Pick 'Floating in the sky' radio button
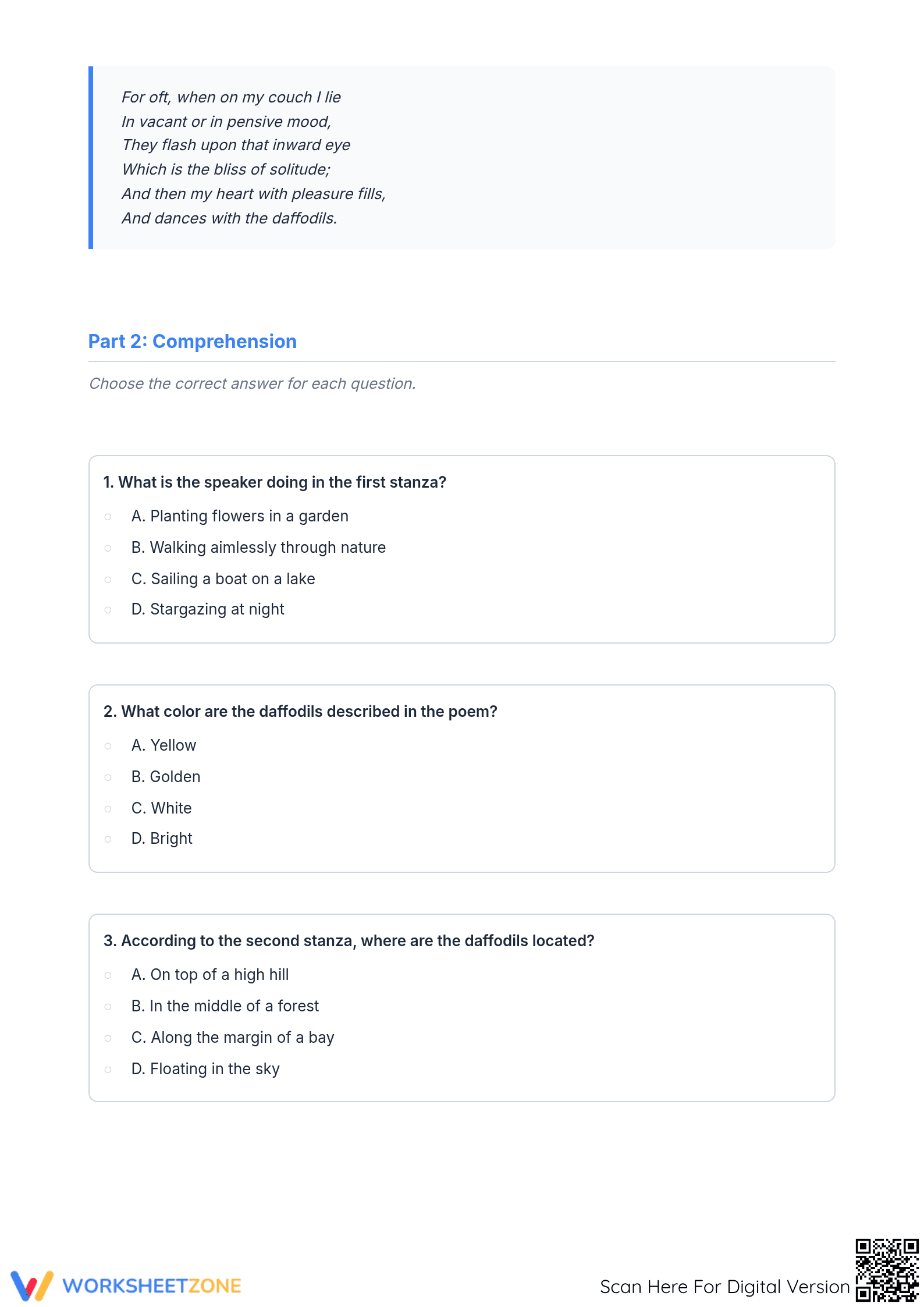The image size is (924, 1307). pos(108,1070)
